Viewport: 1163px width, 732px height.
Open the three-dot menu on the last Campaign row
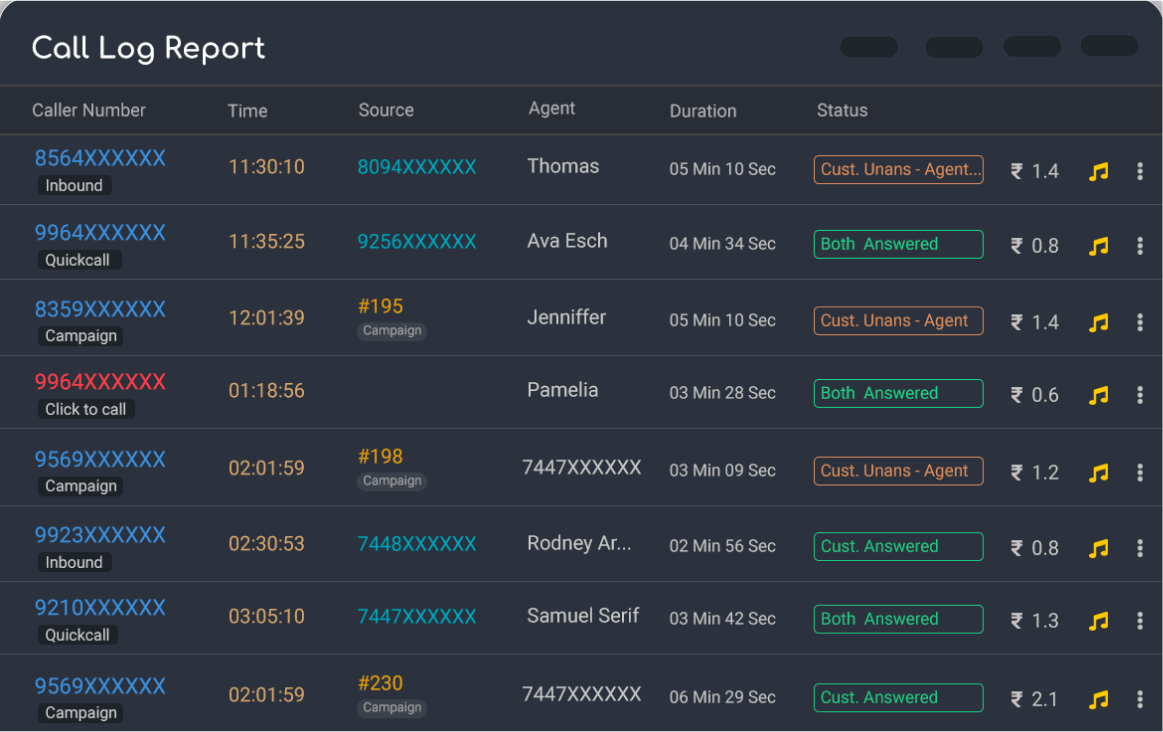pyautogui.click(x=1140, y=699)
